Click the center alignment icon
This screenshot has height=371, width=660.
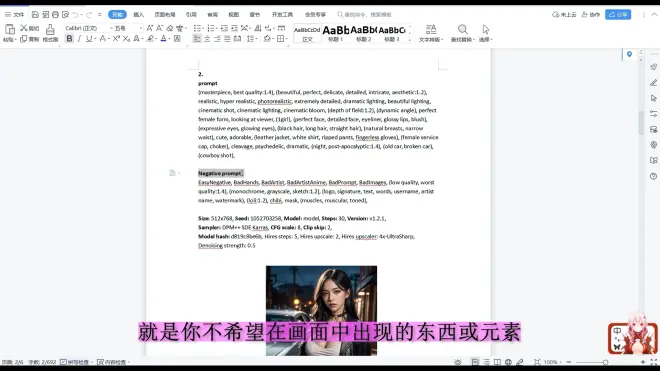207,39
